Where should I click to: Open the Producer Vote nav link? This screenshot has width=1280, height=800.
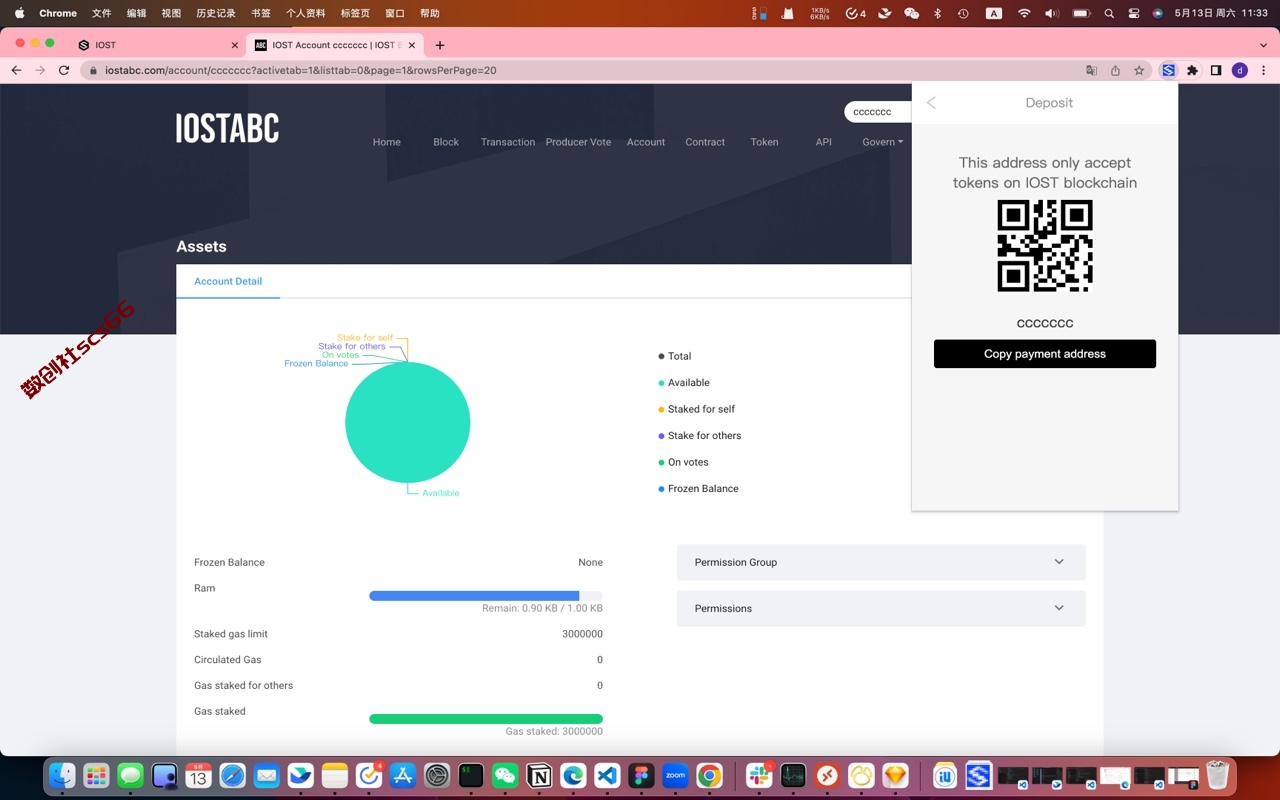pos(578,142)
